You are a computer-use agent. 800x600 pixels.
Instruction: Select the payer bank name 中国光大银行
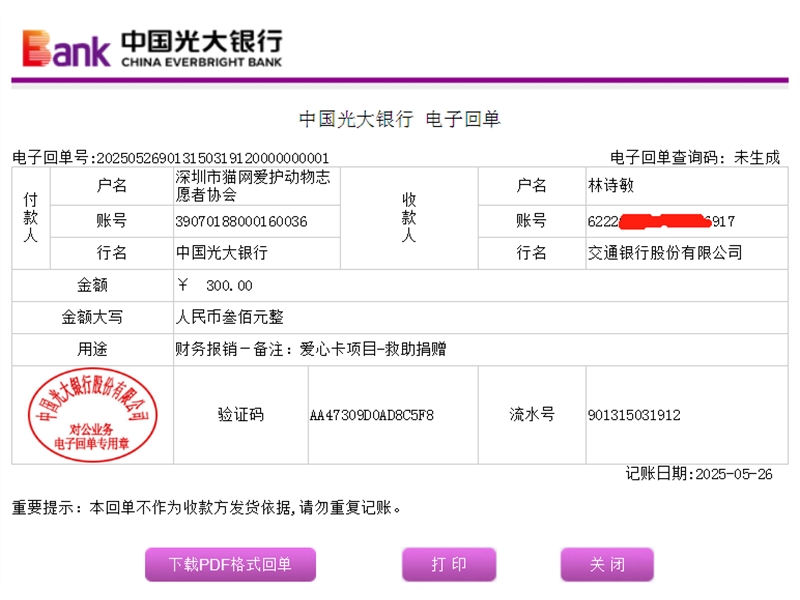[221, 253]
